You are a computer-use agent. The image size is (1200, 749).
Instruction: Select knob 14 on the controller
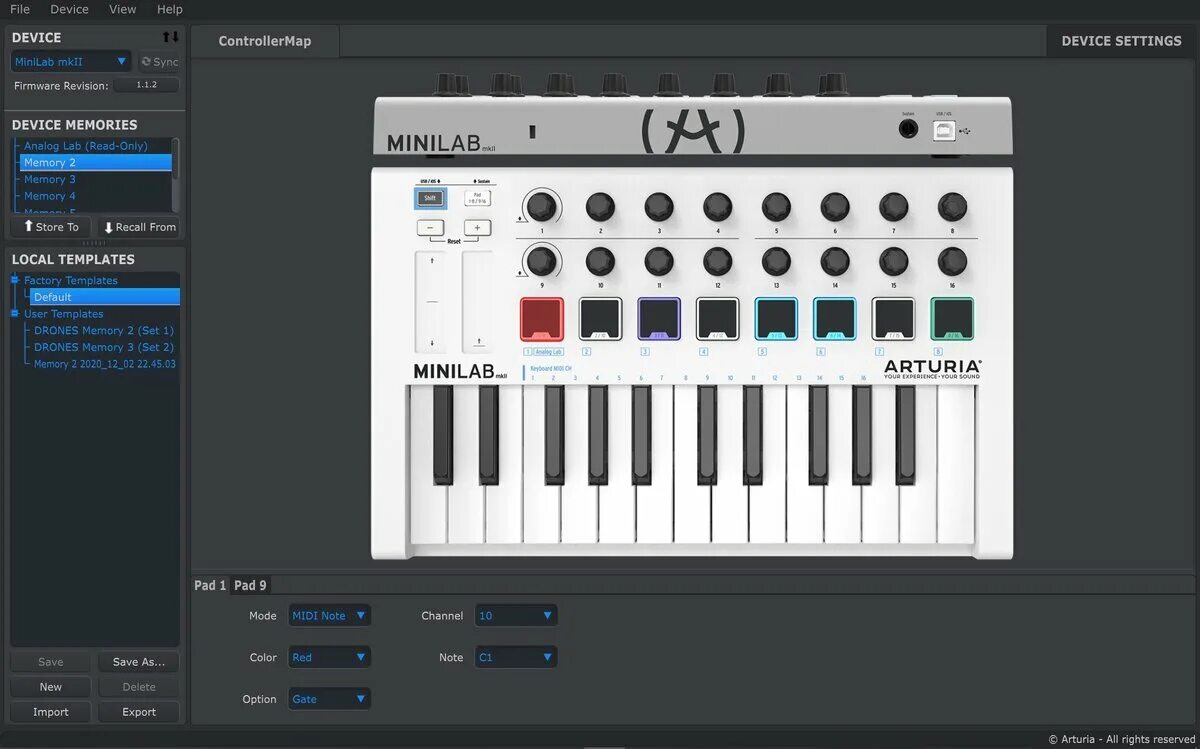coord(835,262)
